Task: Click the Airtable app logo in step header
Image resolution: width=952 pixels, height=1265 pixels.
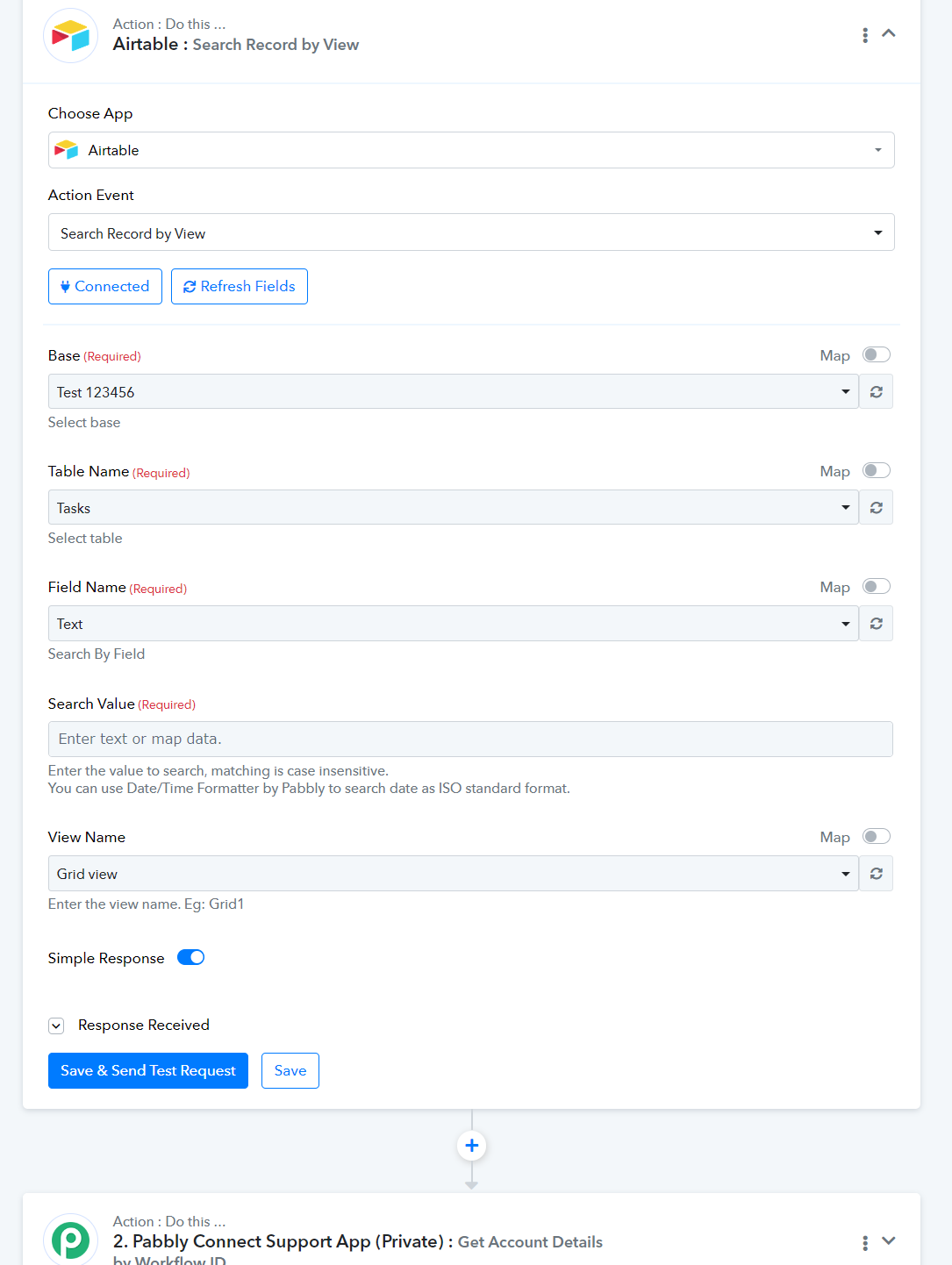Action: tap(70, 36)
